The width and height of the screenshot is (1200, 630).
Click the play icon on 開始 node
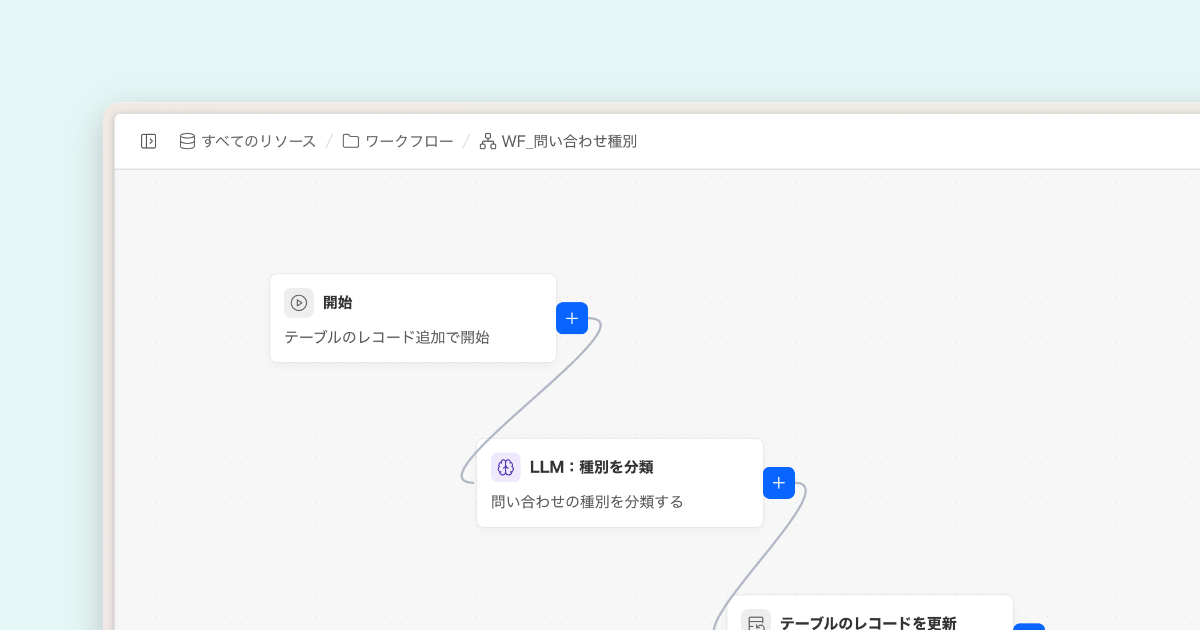click(299, 303)
